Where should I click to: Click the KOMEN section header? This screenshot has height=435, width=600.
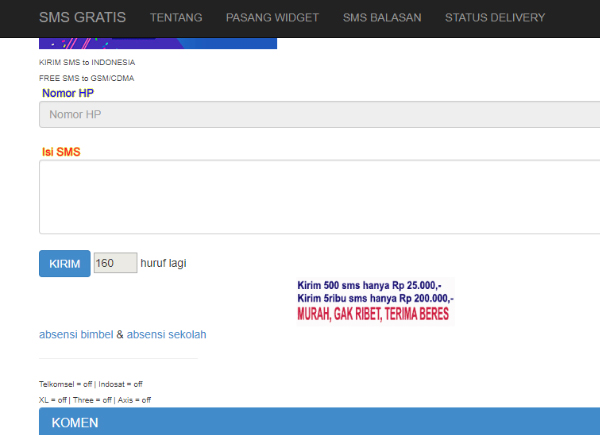tap(320, 421)
